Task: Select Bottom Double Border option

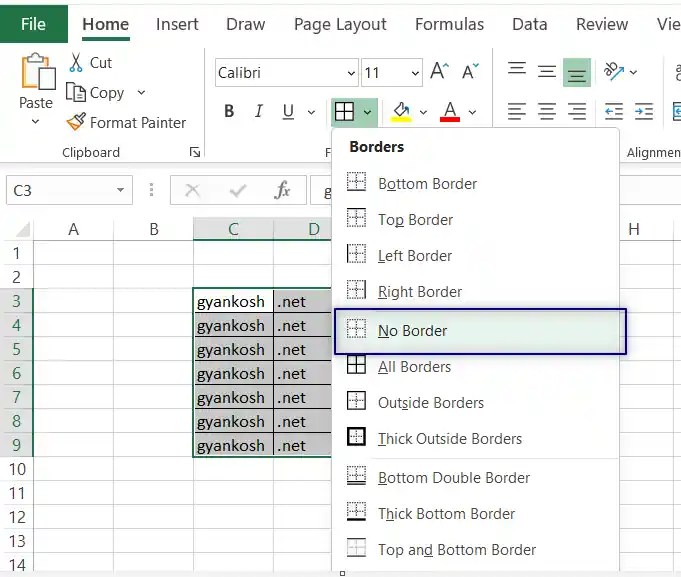Action: pos(476,478)
